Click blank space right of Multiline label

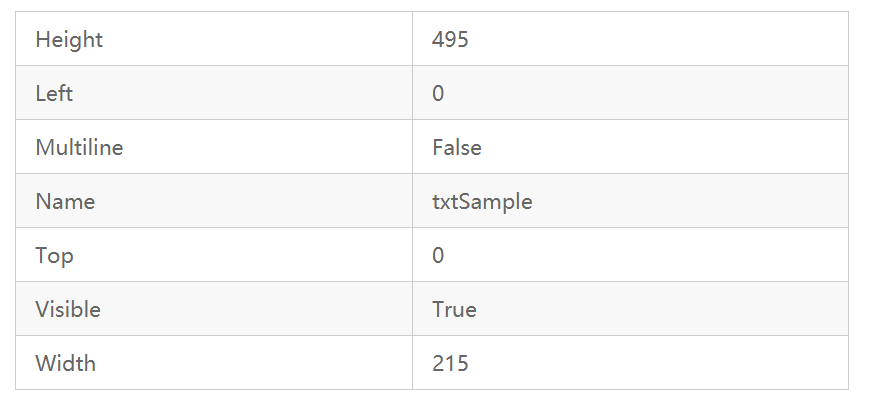267,147
